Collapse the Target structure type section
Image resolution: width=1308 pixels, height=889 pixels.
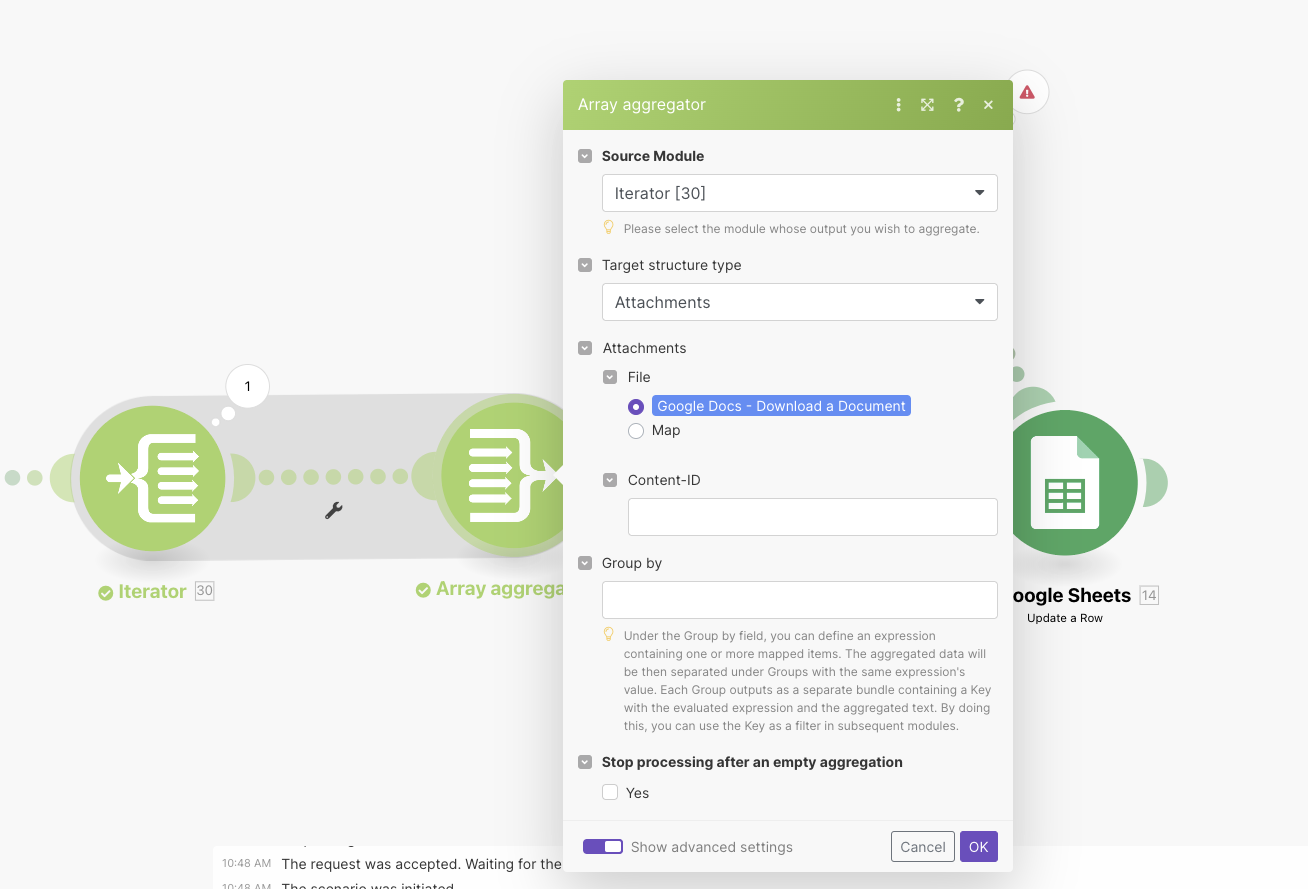click(x=585, y=265)
